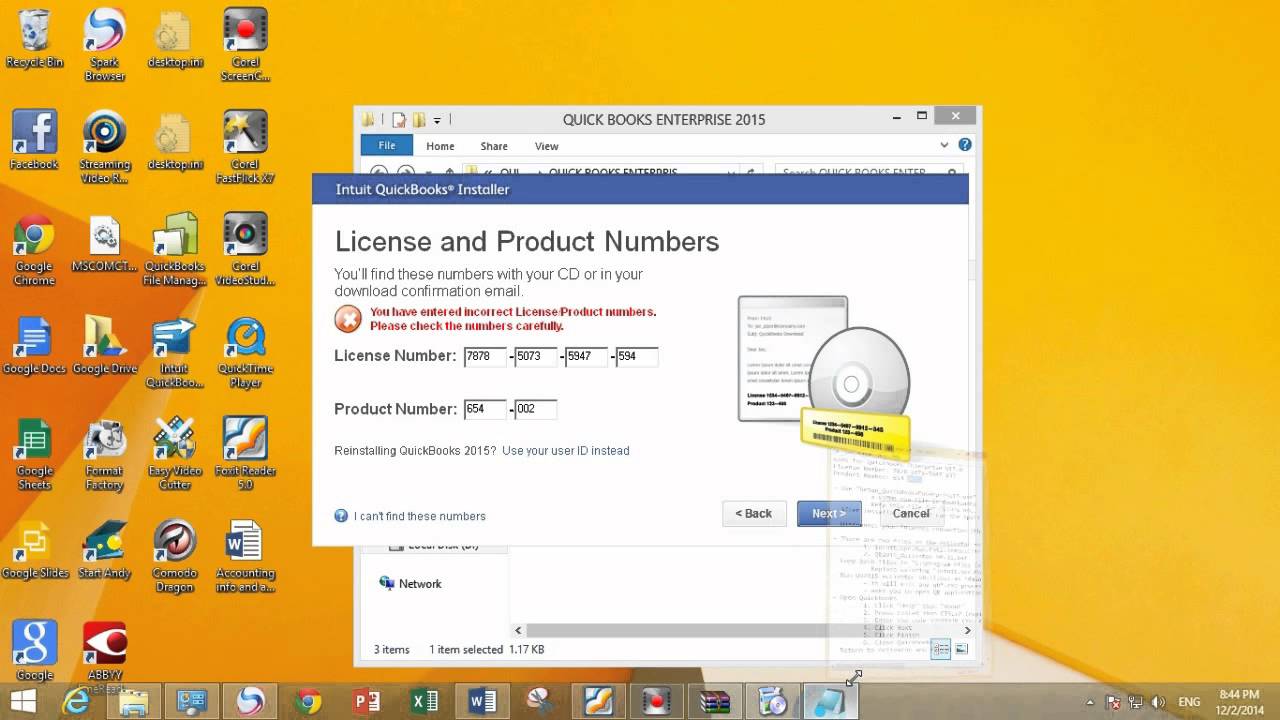Image resolution: width=1280 pixels, height=720 pixels.
Task: Click the New folder icon in Explorer's title bar
Action: (x=418, y=120)
